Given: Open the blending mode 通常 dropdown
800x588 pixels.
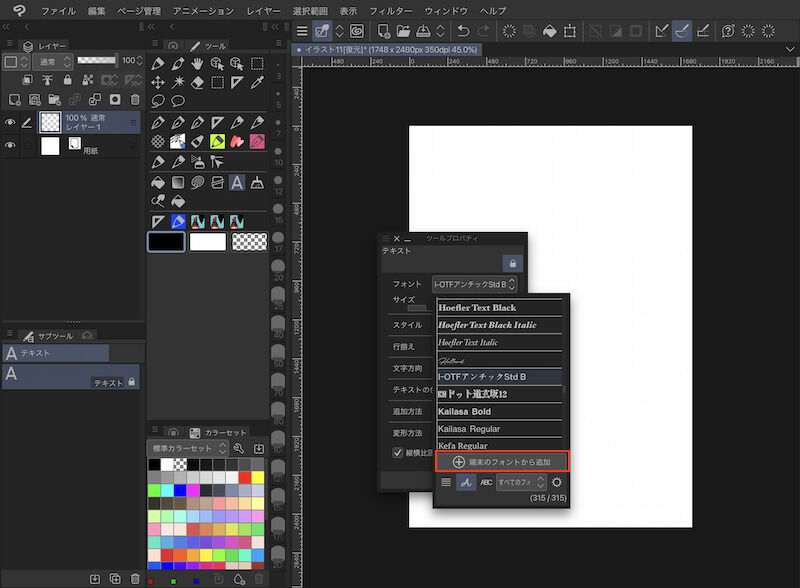Looking at the screenshot, I should [x=53, y=62].
